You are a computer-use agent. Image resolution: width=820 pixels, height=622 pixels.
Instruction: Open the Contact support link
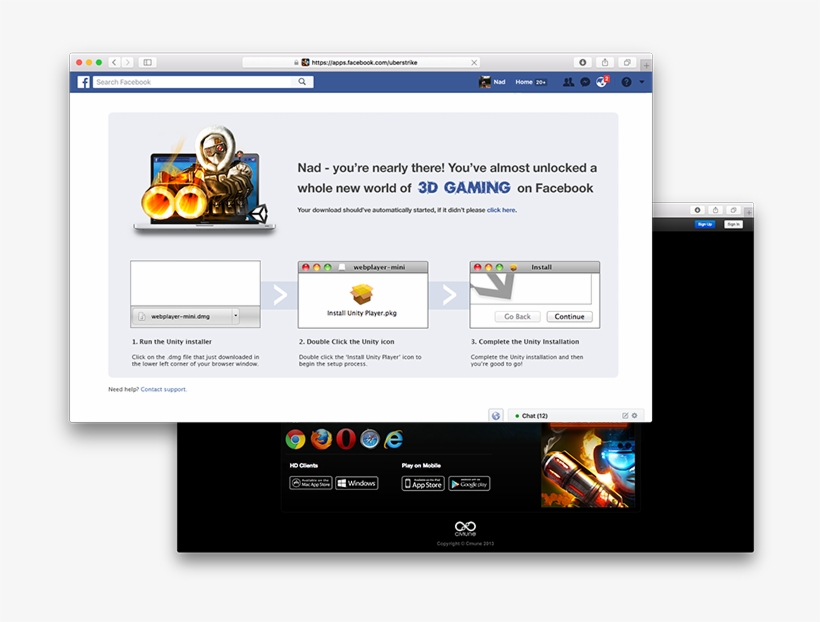163,389
